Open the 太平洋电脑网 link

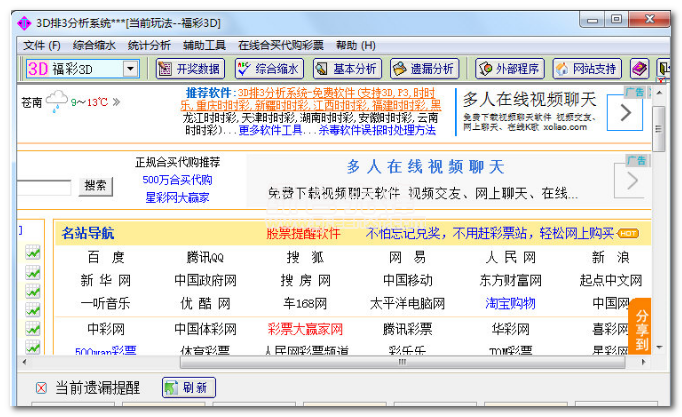pos(408,304)
